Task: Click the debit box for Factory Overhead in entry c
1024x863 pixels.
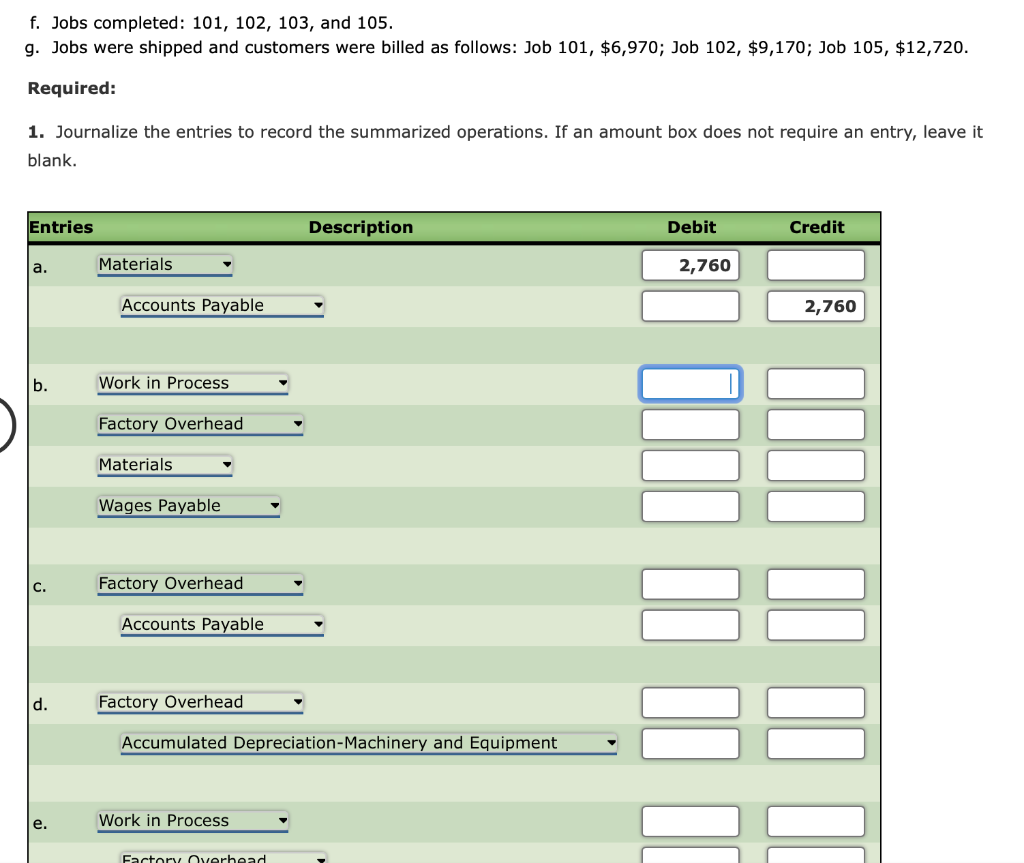Action: (690, 583)
